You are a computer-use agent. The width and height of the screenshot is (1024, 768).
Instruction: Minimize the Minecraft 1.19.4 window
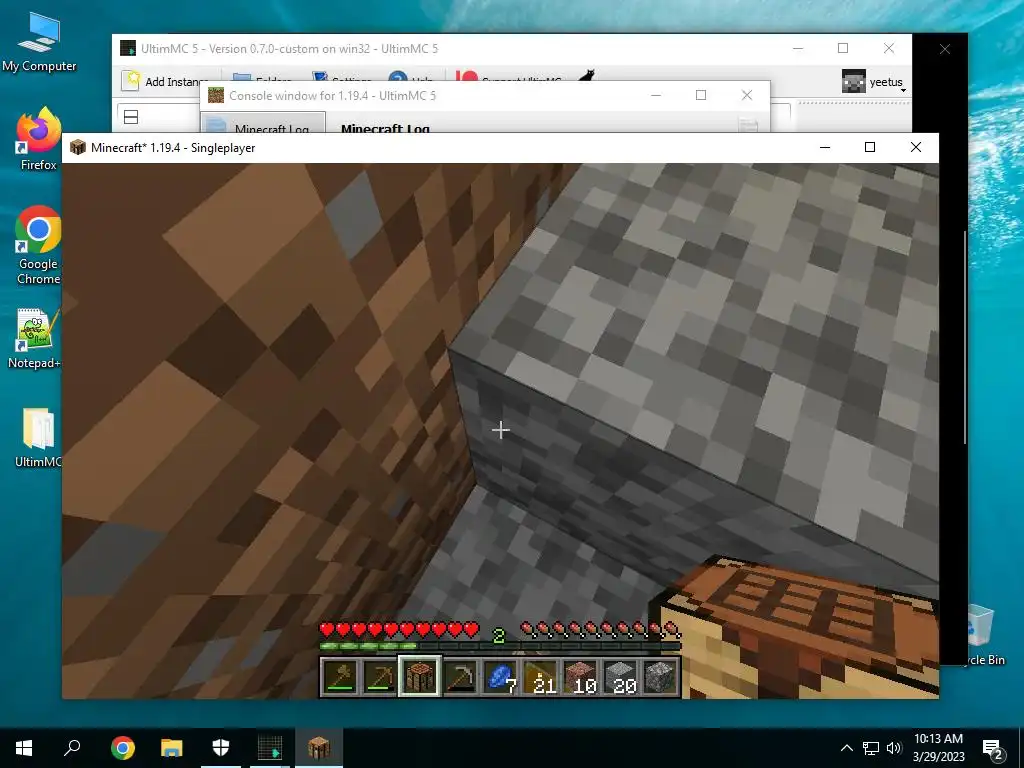[x=825, y=148]
